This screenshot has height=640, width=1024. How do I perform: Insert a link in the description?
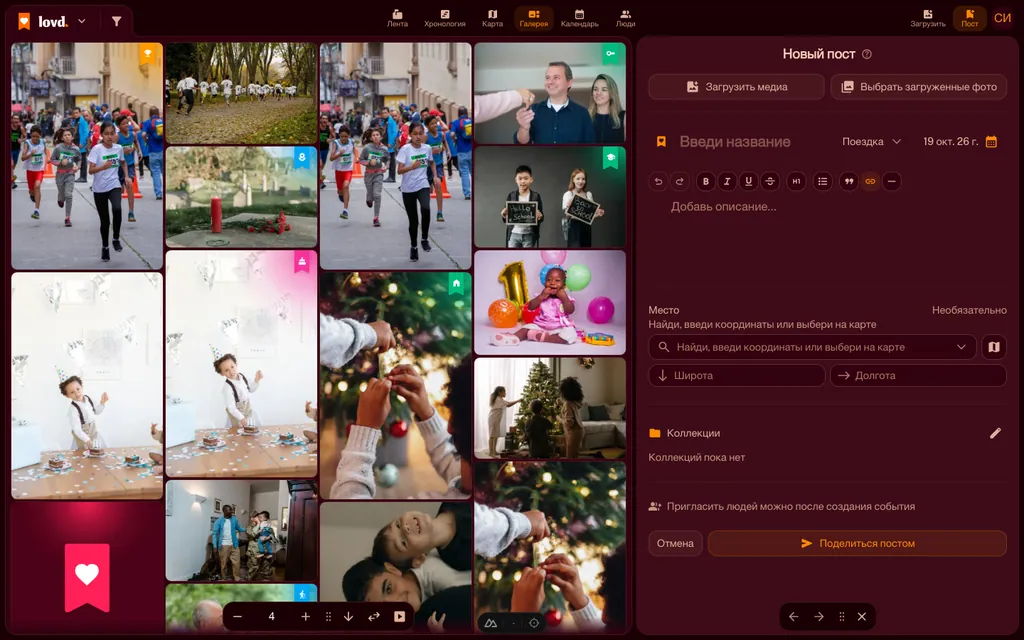(x=870, y=182)
